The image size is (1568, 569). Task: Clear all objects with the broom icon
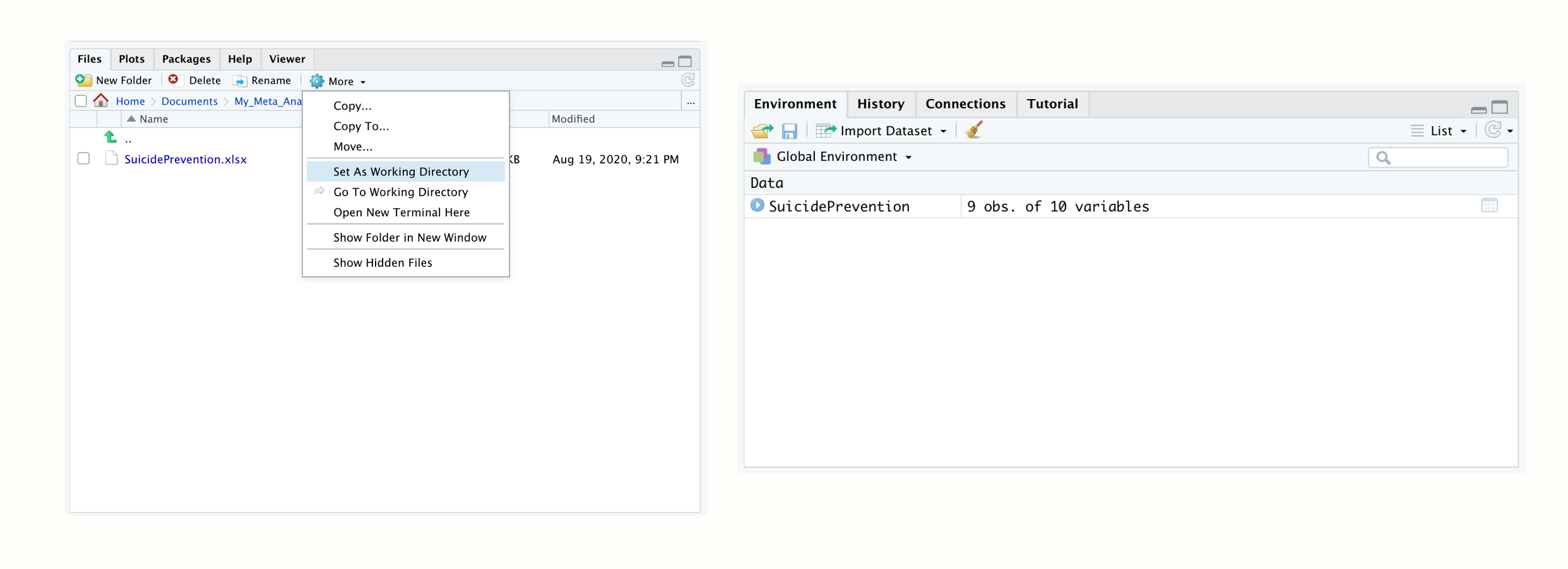tap(973, 131)
